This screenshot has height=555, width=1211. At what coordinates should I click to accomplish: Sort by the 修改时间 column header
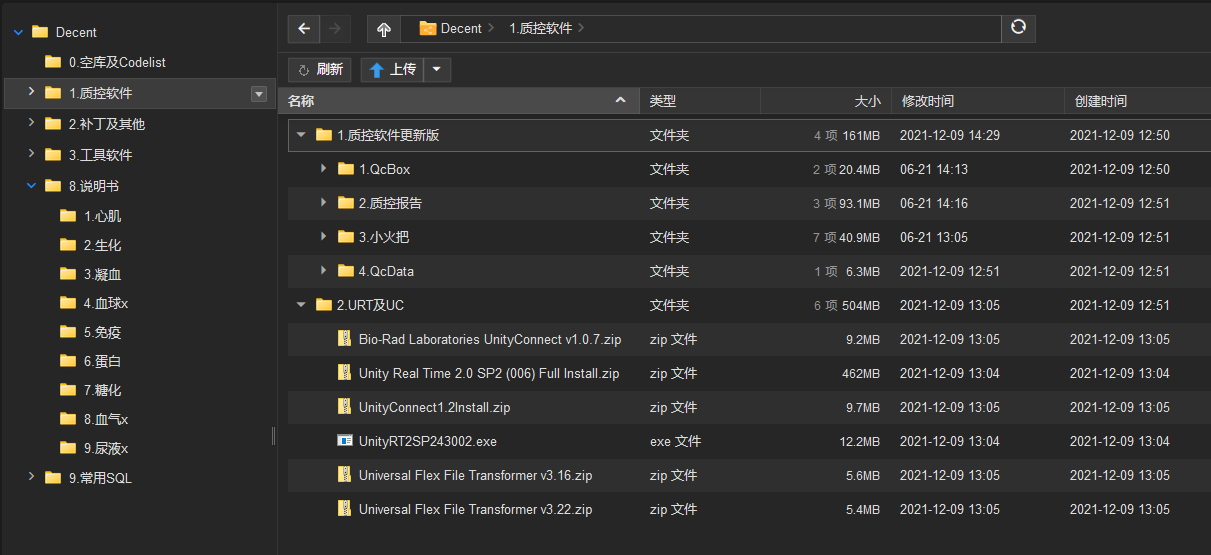pyautogui.click(x=927, y=101)
